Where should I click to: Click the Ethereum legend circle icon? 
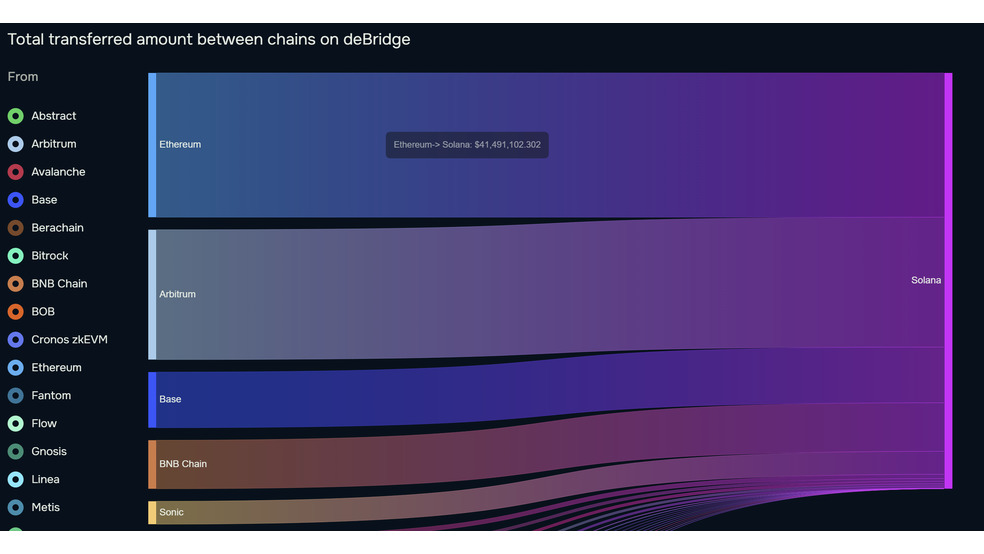16,368
